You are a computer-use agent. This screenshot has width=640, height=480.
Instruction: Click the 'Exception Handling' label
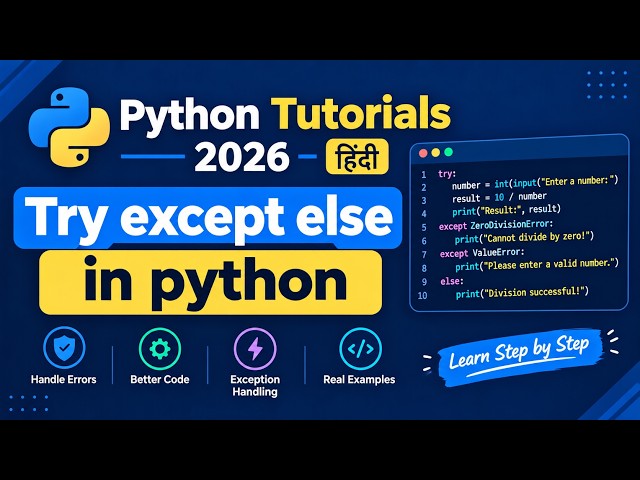click(x=255, y=386)
